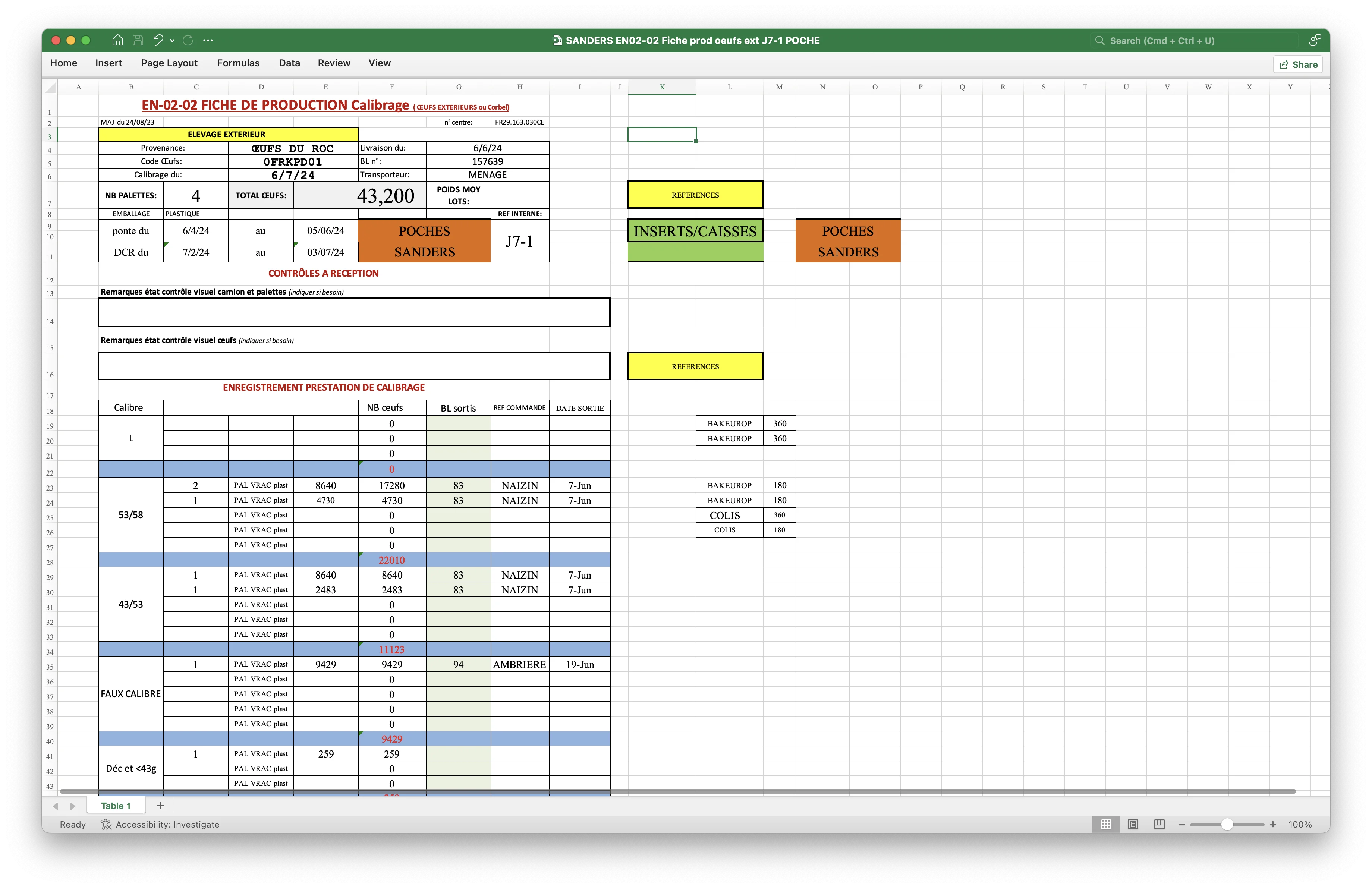Click the Share button
The width and height of the screenshot is (1372, 888).
[1298, 64]
